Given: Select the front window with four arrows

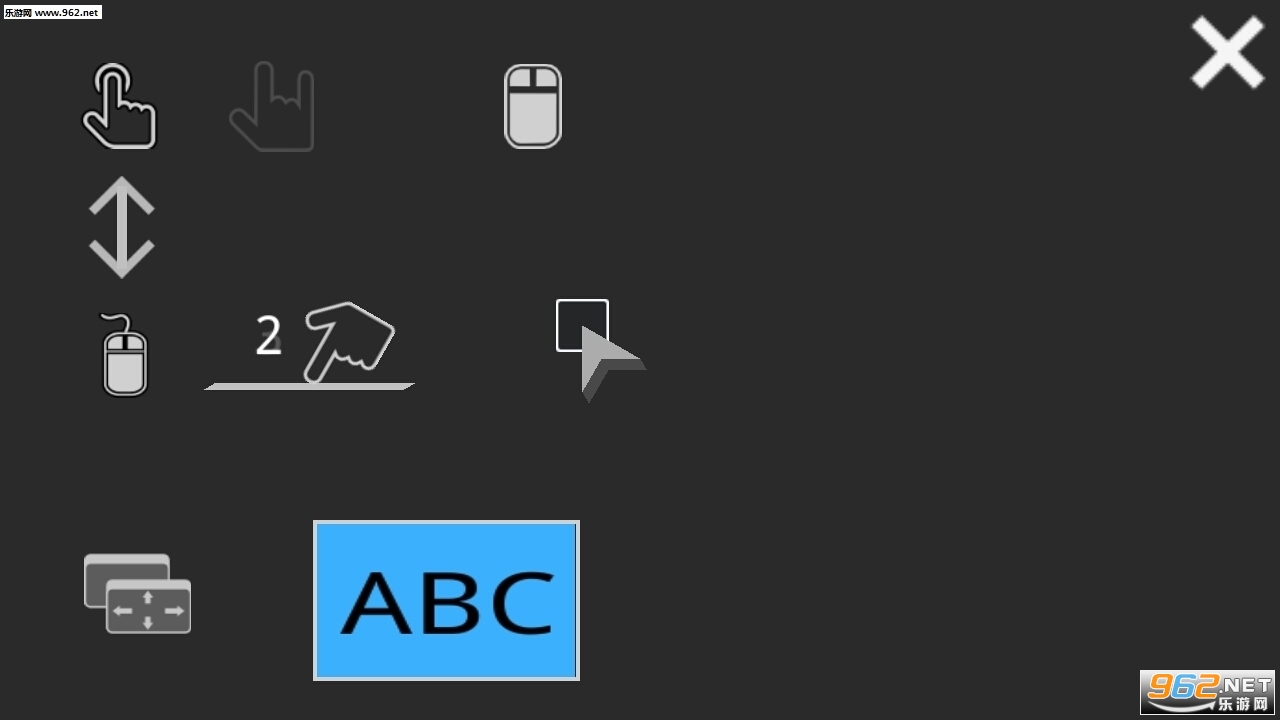Looking at the screenshot, I should coord(148,608).
